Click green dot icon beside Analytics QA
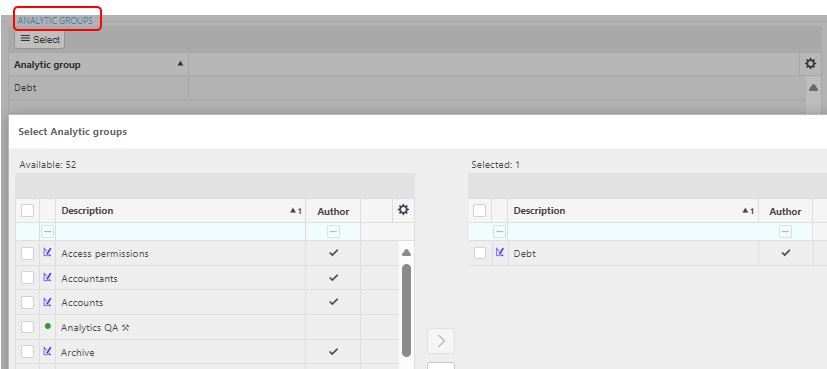 [x=47, y=327]
